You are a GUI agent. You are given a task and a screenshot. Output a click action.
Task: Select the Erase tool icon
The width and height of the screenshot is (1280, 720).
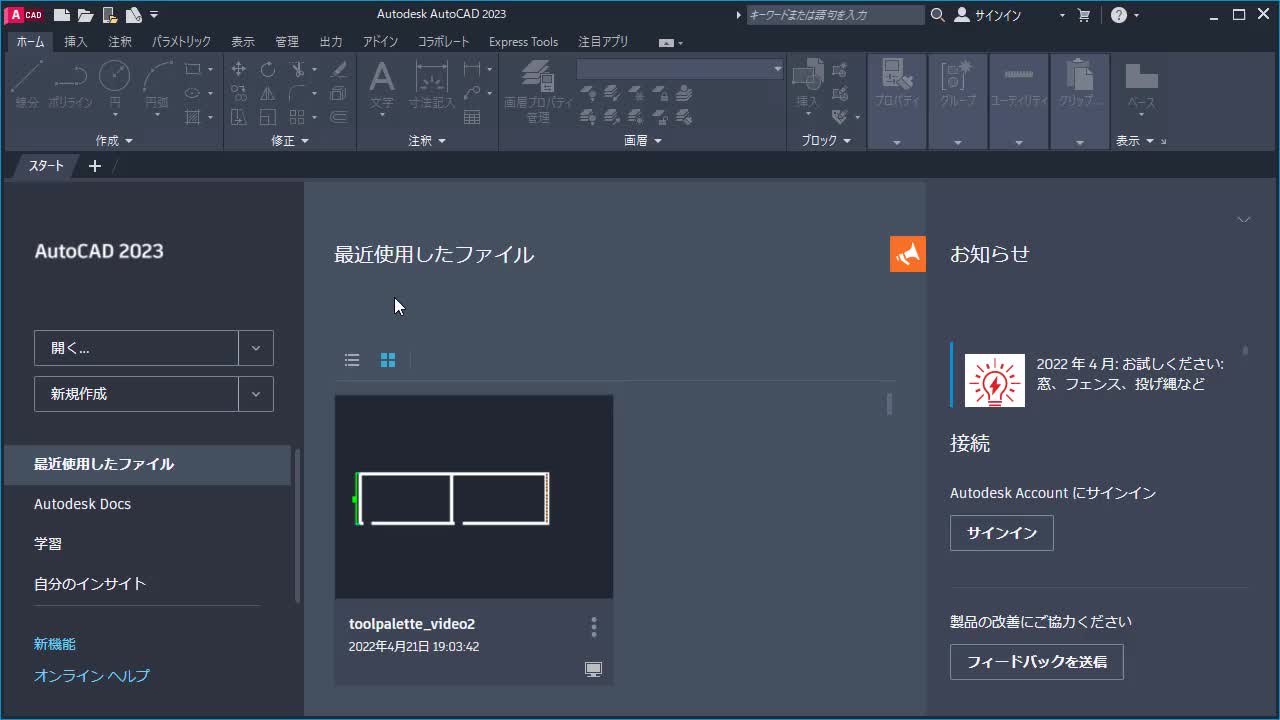tap(339, 69)
